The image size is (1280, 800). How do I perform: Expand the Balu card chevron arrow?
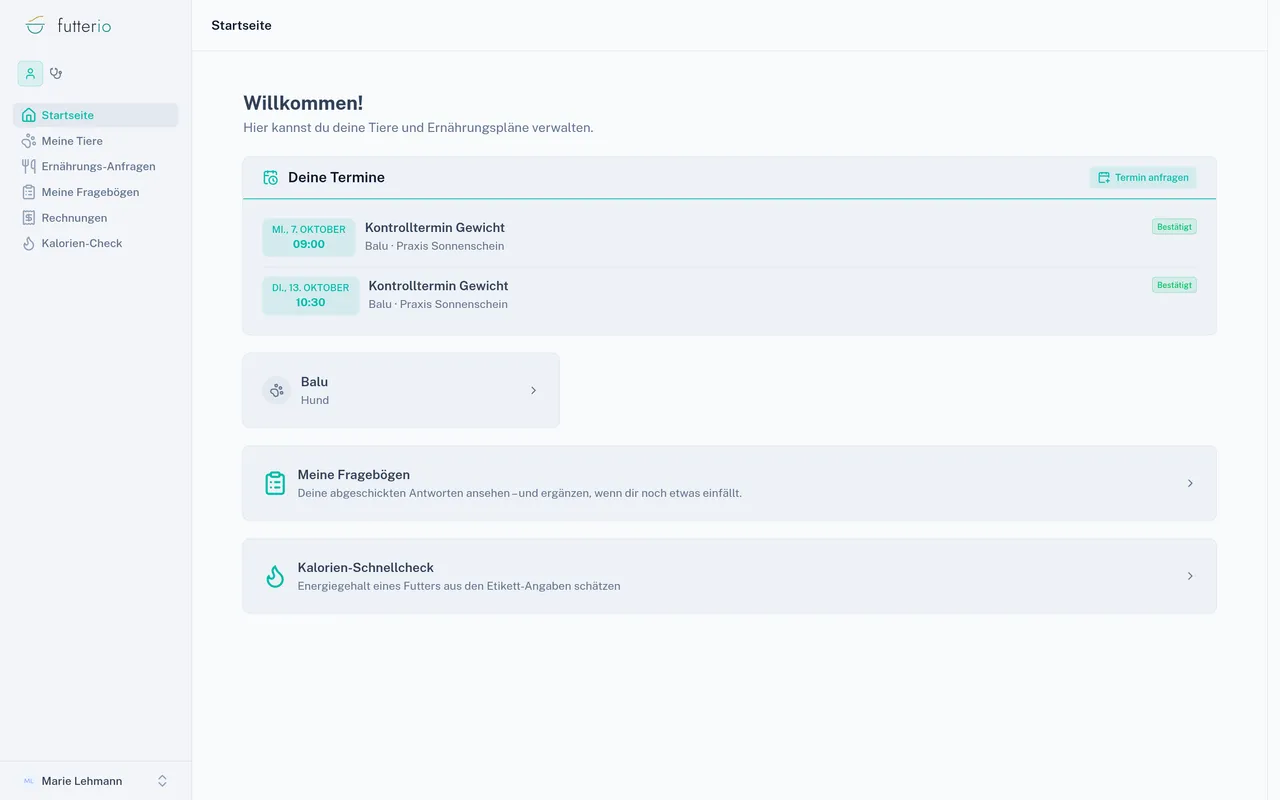click(533, 390)
